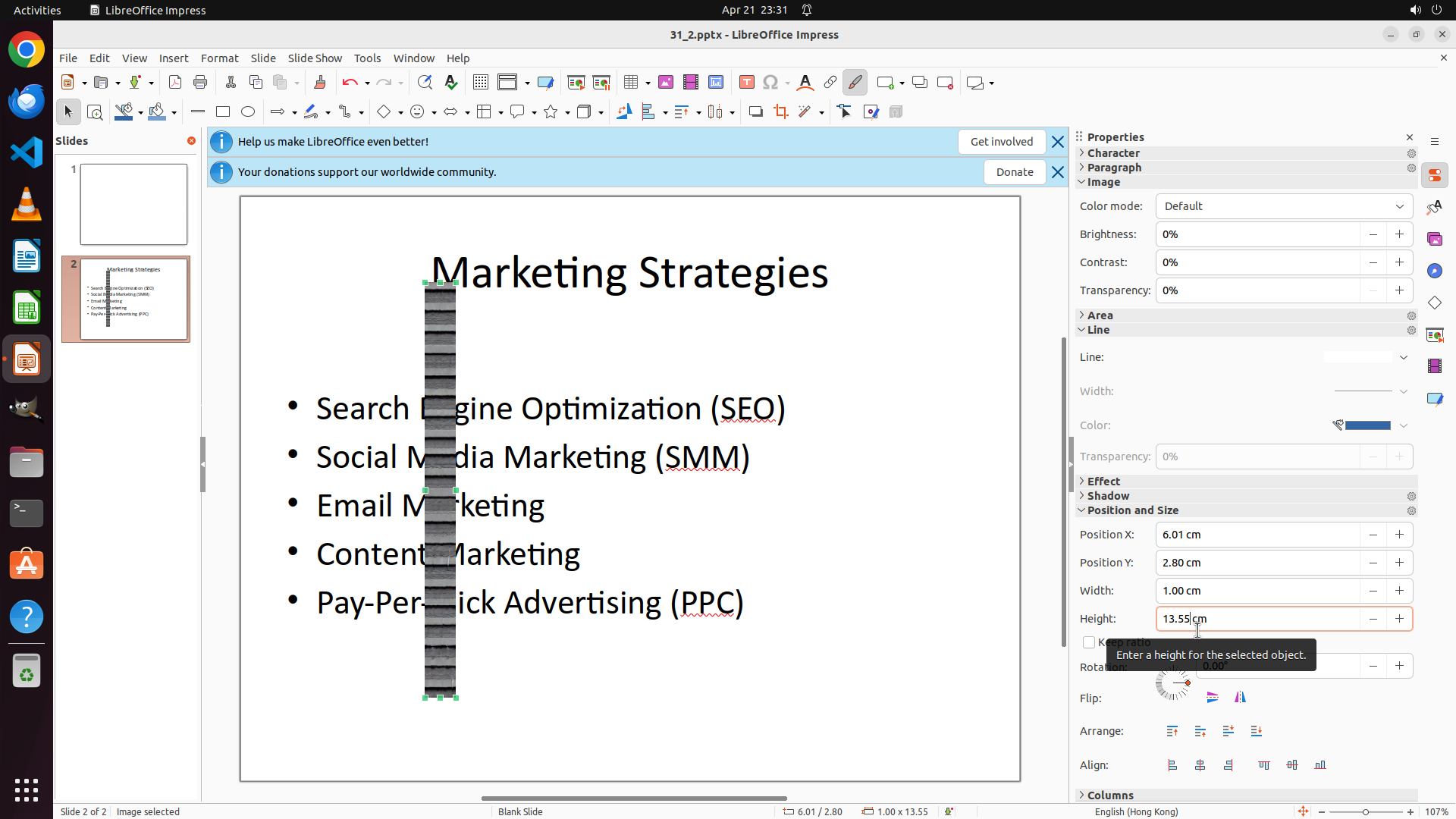Collapse the Position and Size section

[1132, 510]
